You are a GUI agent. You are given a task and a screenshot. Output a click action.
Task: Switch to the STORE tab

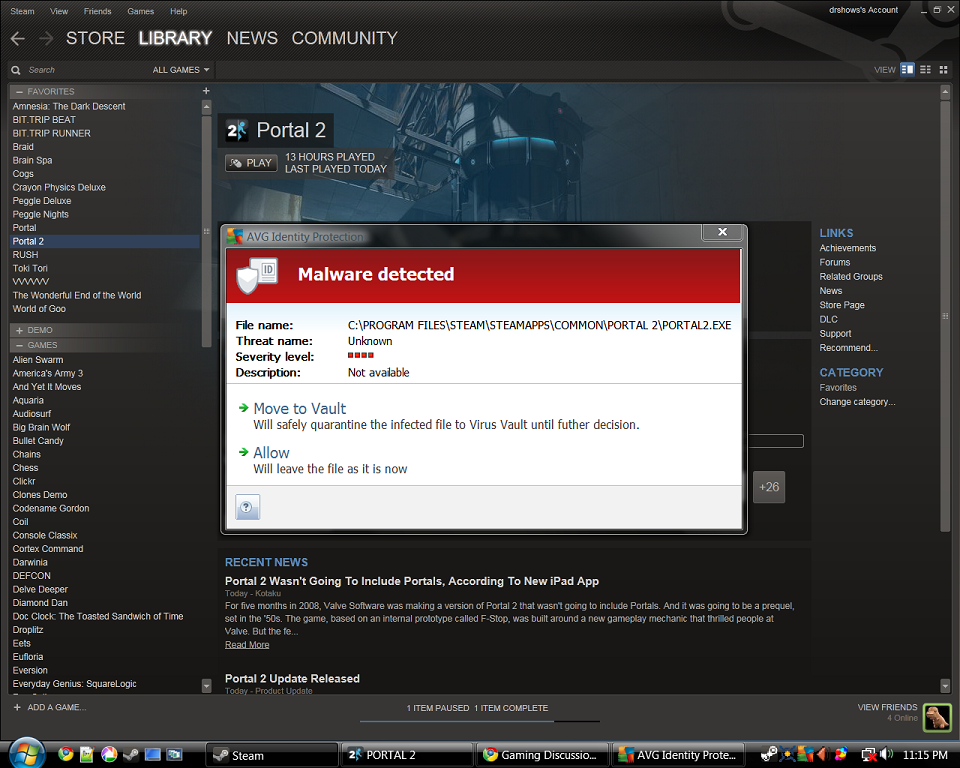[x=95, y=38]
